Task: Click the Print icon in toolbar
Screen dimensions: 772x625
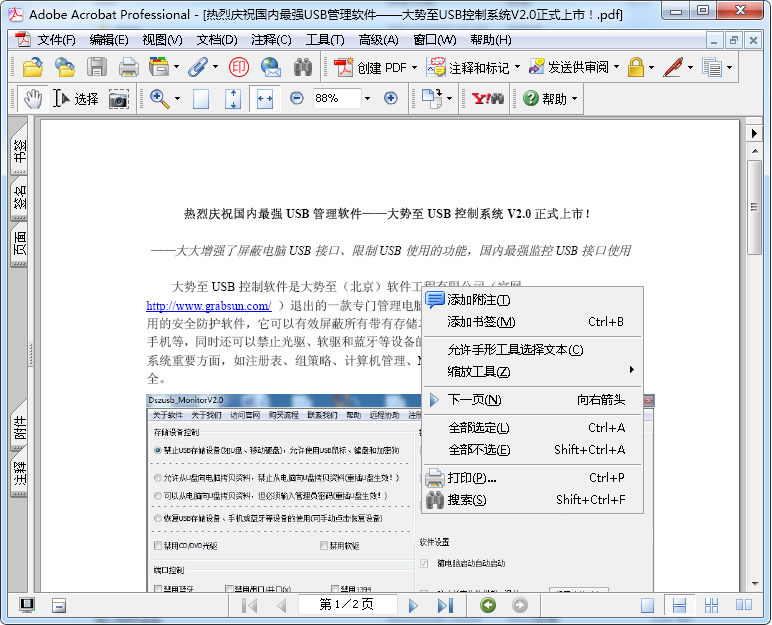Action: (129, 68)
